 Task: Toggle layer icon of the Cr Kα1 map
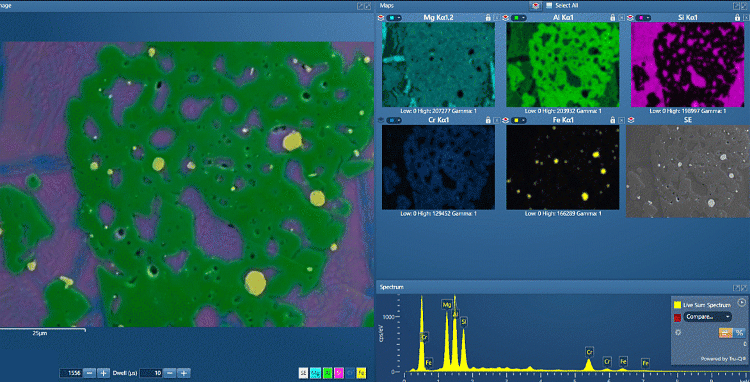tap(381, 120)
